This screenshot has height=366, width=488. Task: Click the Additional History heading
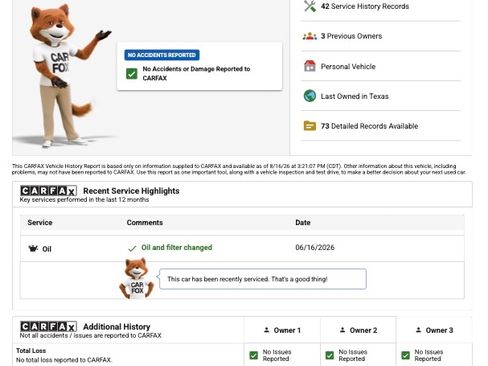(x=117, y=326)
